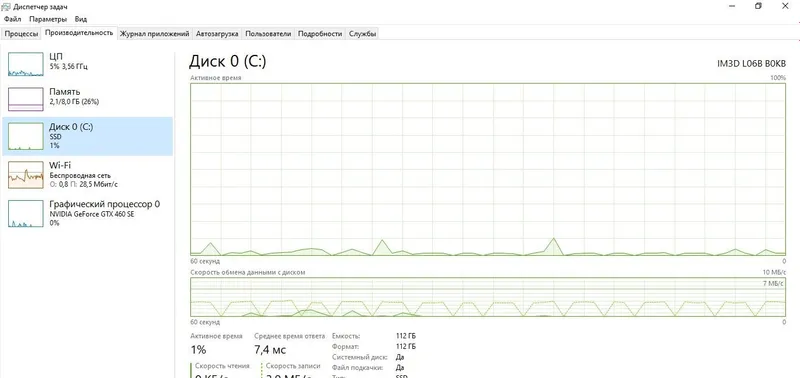The width and height of the screenshot is (800, 378).
Task: Open the Параметры menu
Action: (x=48, y=19)
